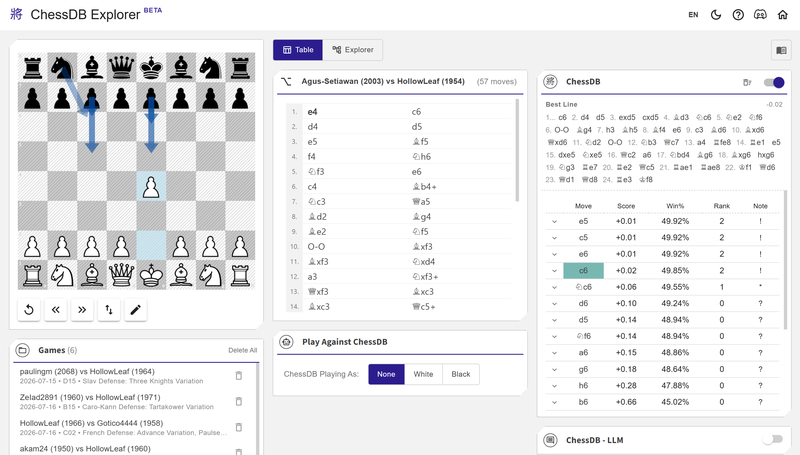Expand the e5 move row chevron
The width and height of the screenshot is (800, 455).
coord(555,221)
